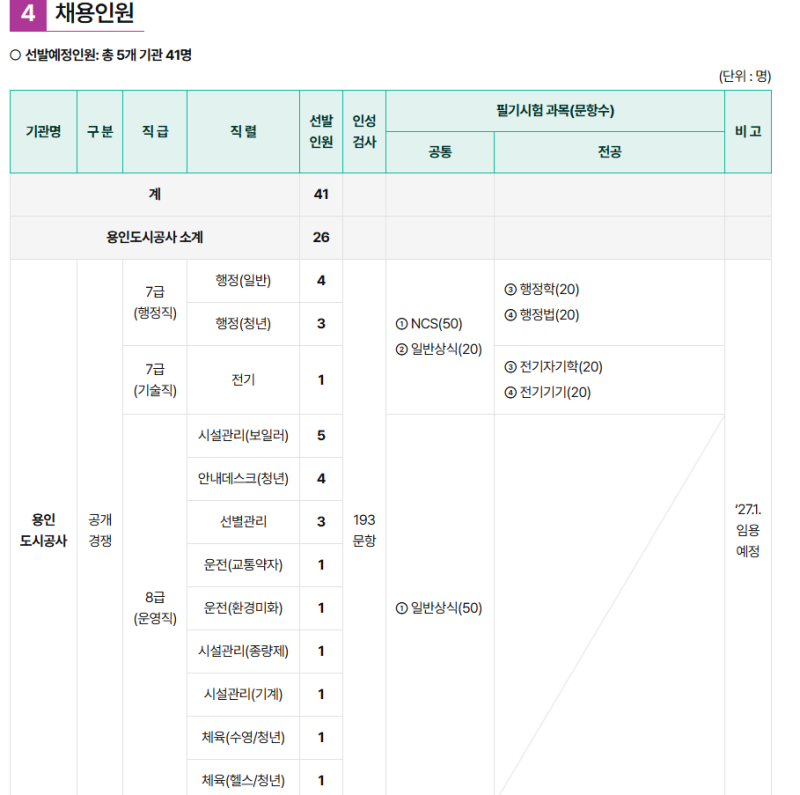
Task: Click the 8급 (운영직) grade cell
Action: click(x=155, y=608)
